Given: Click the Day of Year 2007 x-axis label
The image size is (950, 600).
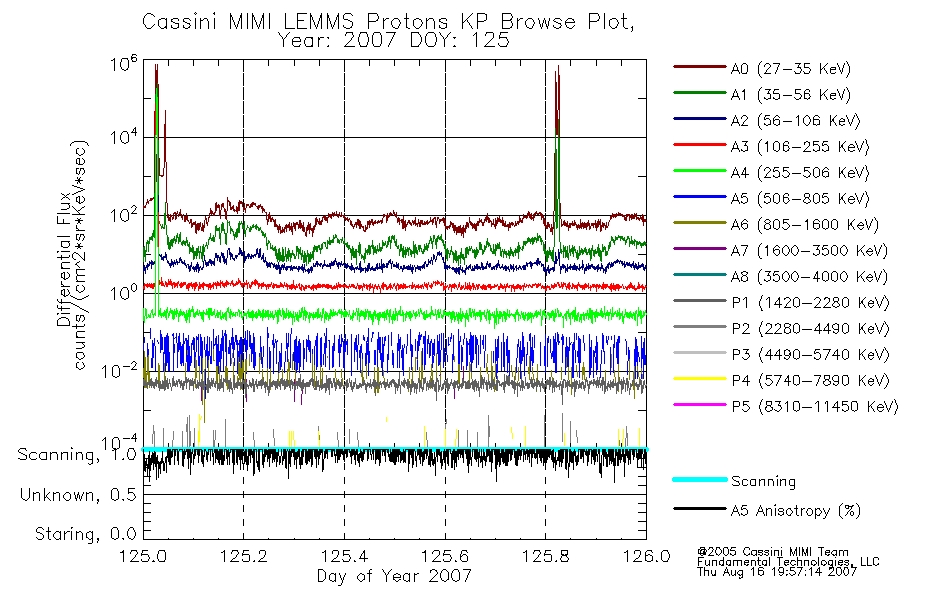Looking at the screenshot, I should 394,576.
